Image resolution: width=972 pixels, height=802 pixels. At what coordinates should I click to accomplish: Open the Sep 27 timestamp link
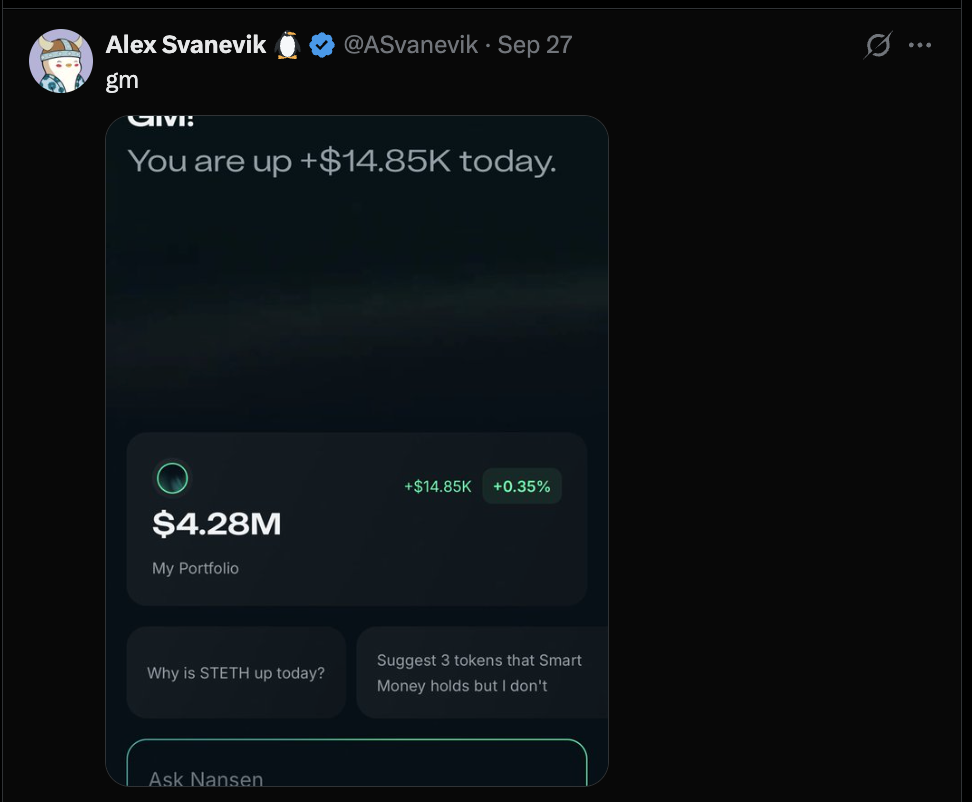[x=535, y=45]
